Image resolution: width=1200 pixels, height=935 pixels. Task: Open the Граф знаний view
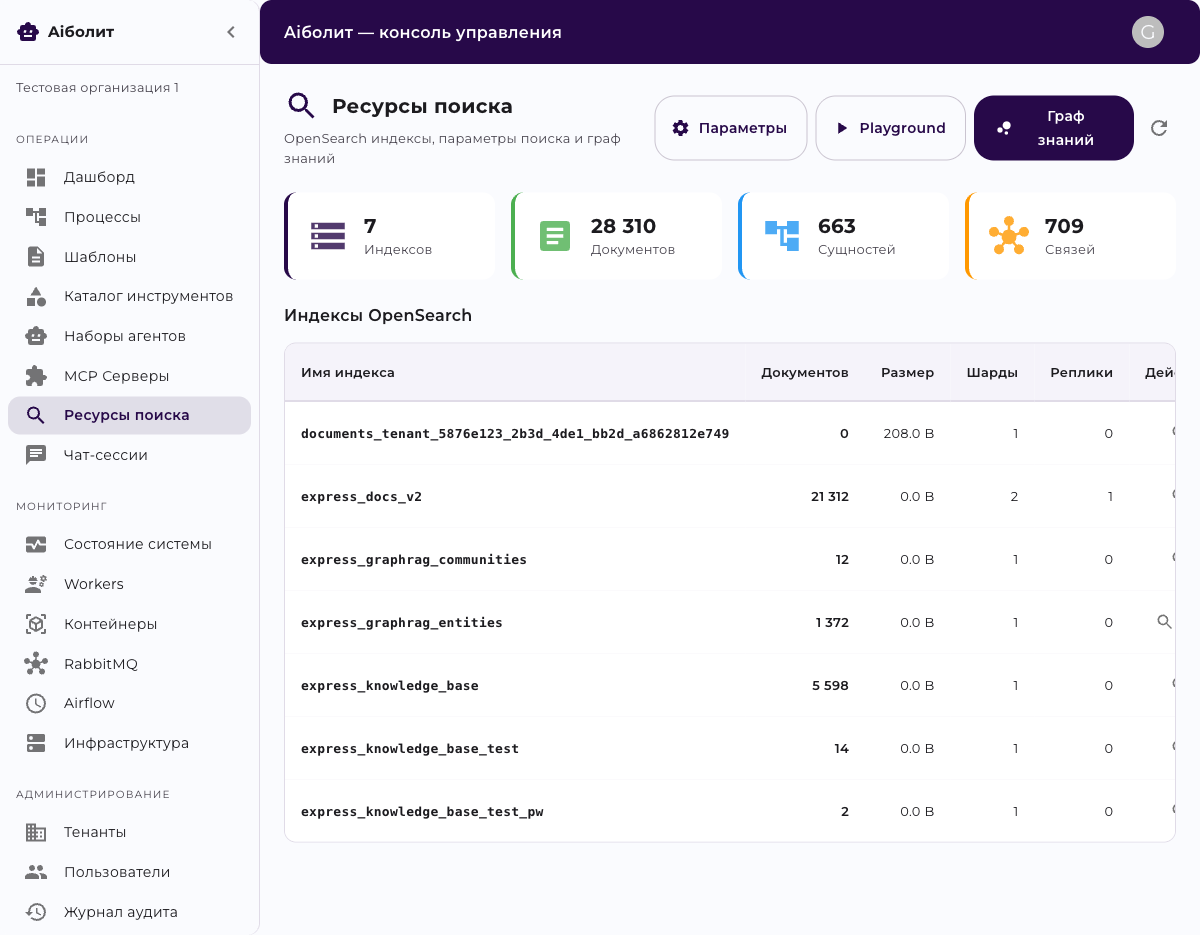pyautogui.click(x=1053, y=128)
